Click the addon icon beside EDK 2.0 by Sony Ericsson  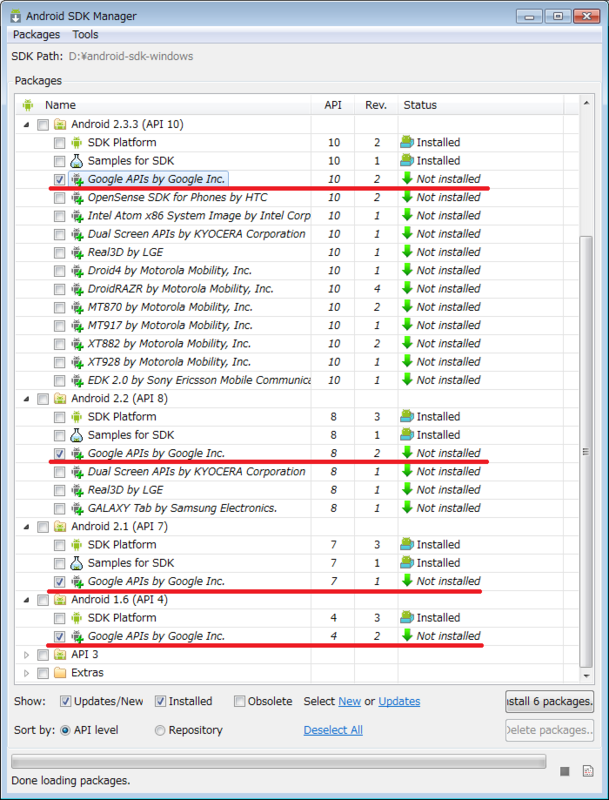pyautogui.click(x=77, y=381)
